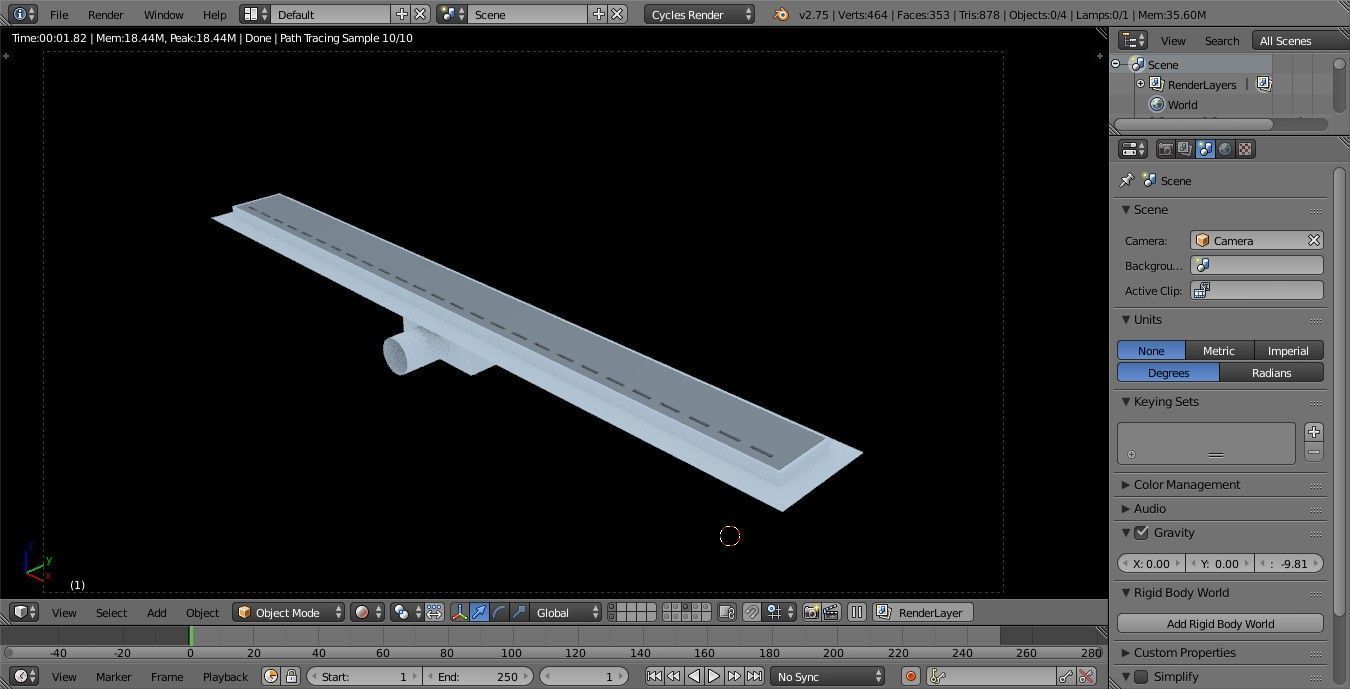Select None unit system
The image size is (1350, 689).
(x=1151, y=351)
